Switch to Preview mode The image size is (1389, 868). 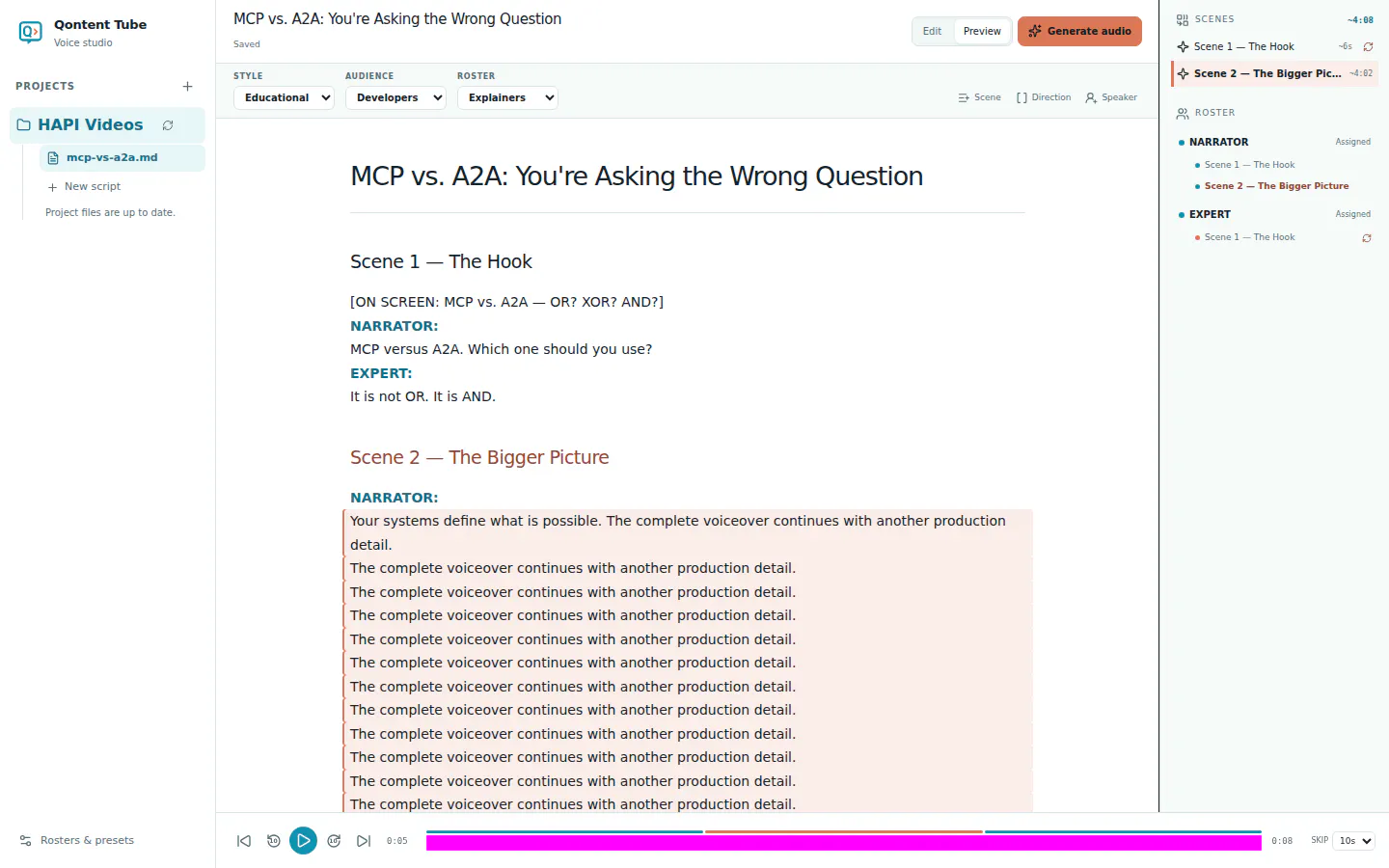[x=982, y=32]
